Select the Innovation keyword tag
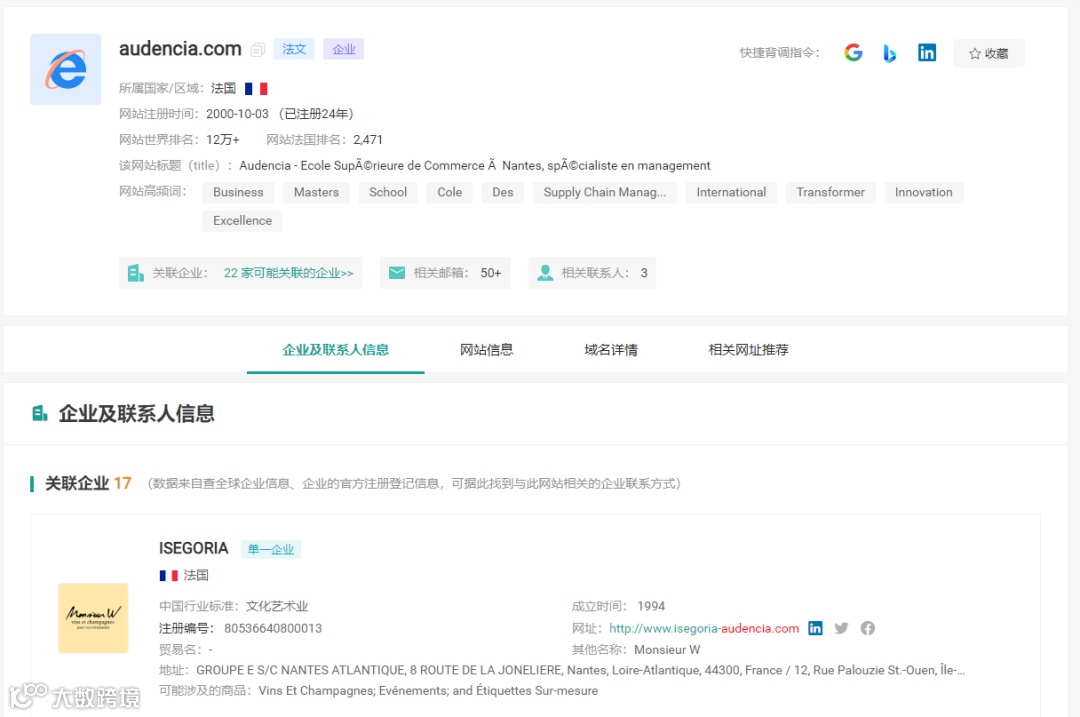The width and height of the screenshot is (1080, 717). coord(924,192)
